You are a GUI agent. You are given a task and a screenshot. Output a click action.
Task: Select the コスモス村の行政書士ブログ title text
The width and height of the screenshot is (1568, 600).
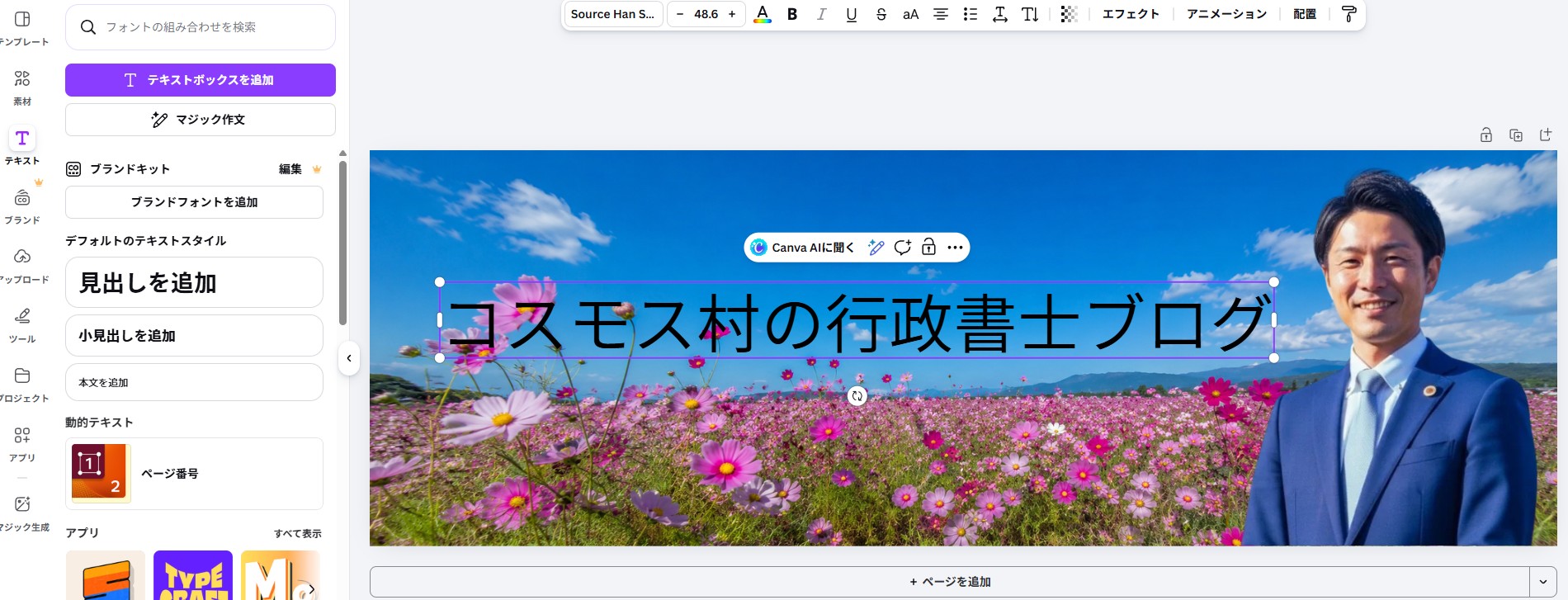tap(857, 321)
